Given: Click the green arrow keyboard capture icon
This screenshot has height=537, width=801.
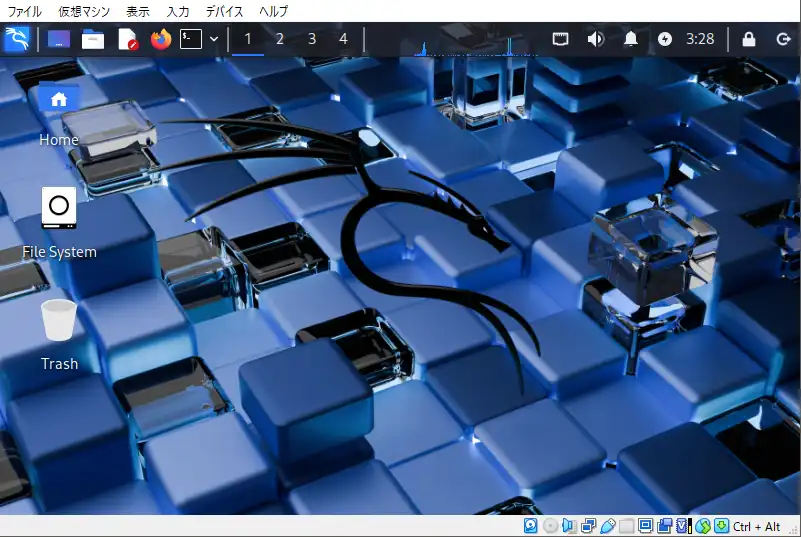Looking at the screenshot, I should point(721,526).
